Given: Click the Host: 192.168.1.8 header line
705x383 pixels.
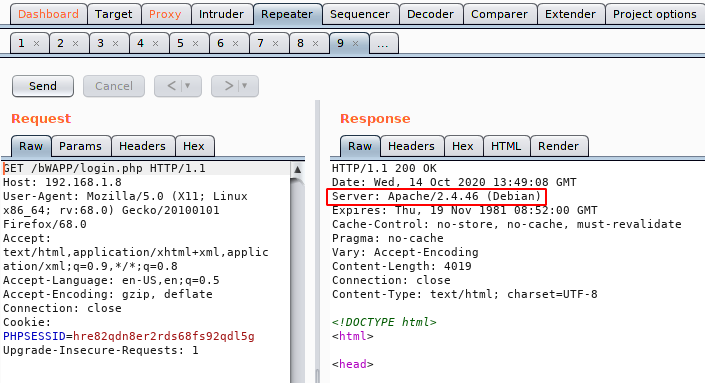Looking at the screenshot, I should point(62,182).
